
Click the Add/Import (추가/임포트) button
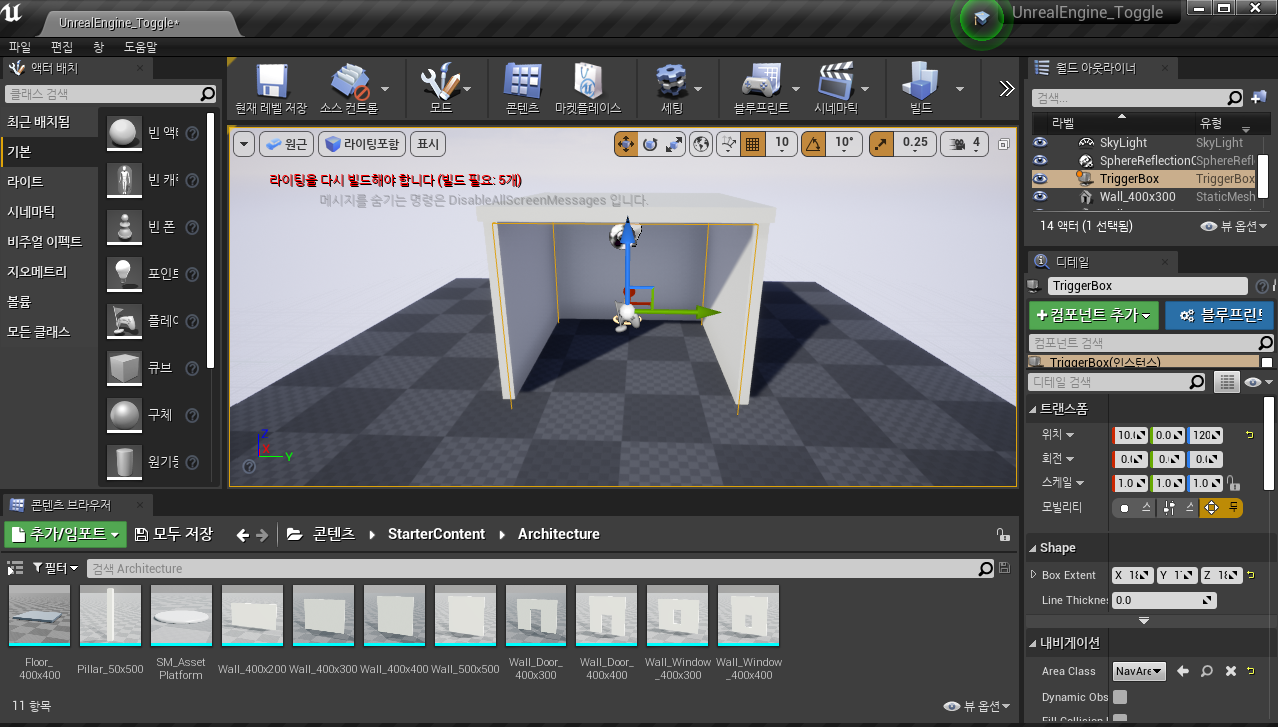(66, 535)
